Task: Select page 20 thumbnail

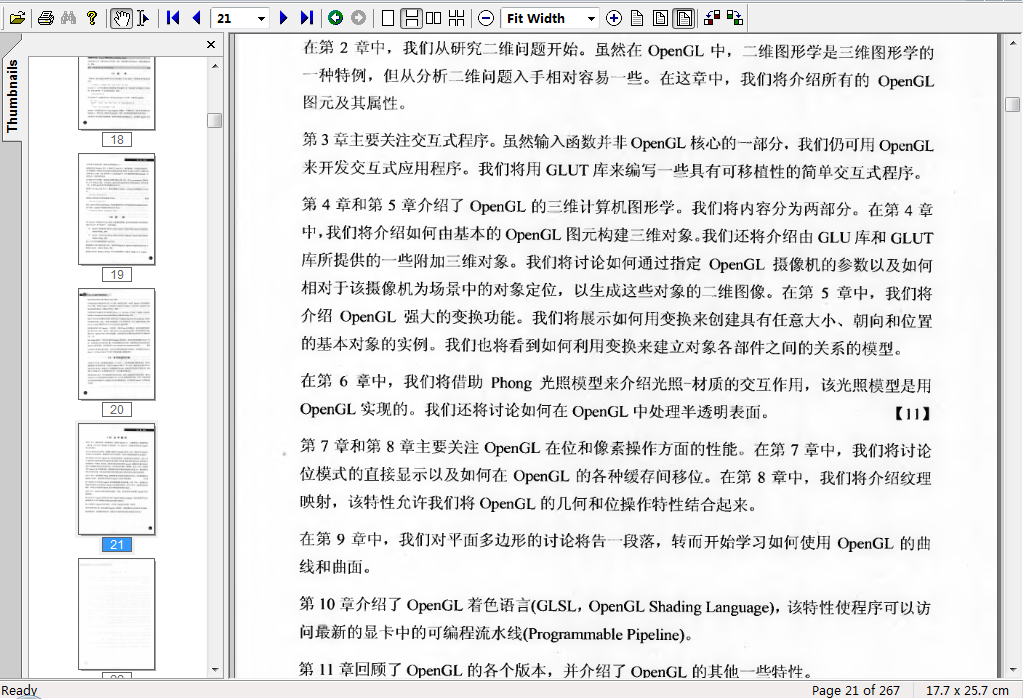Action: (117, 344)
